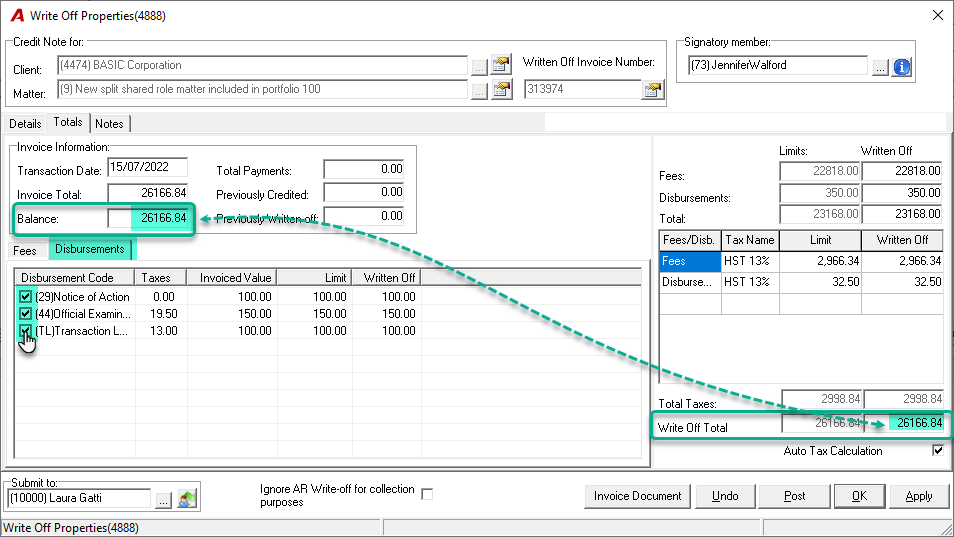
Task: Click the 32.50 Written Off cell for Disbursements
Action: [903, 282]
